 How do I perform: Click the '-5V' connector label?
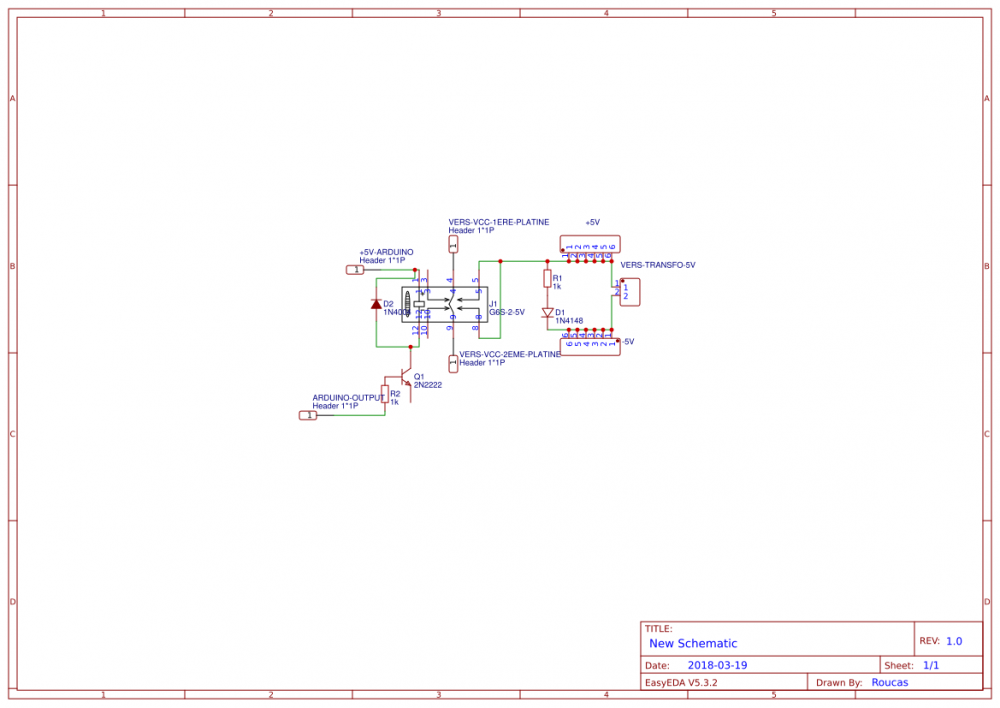(628, 341)
